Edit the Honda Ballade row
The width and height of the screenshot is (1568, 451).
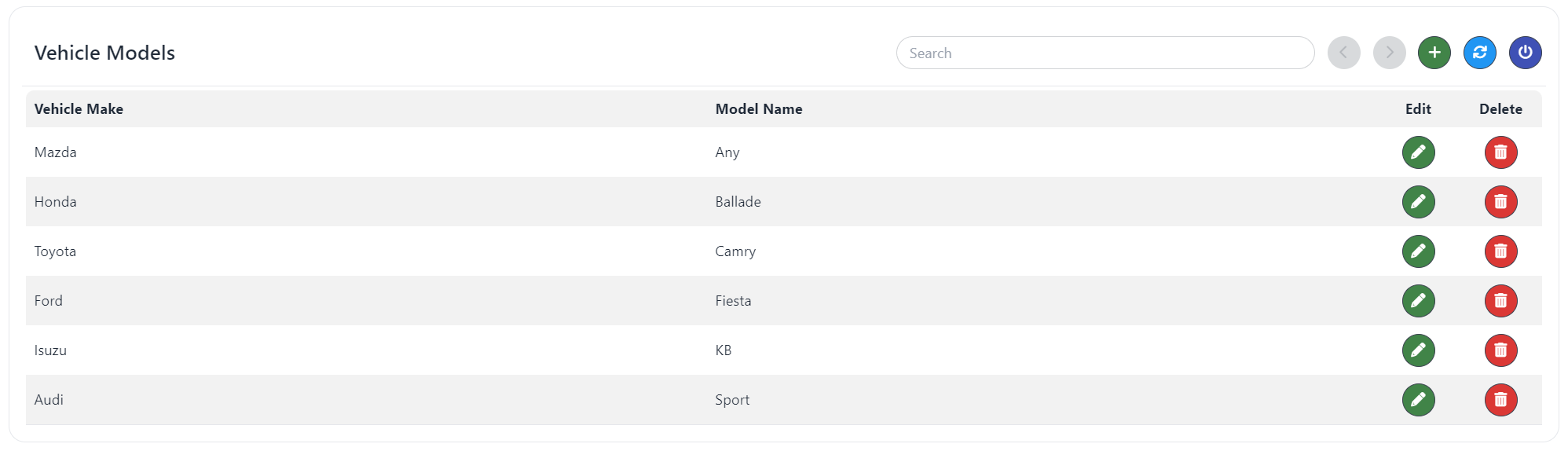click(1418, 202)
